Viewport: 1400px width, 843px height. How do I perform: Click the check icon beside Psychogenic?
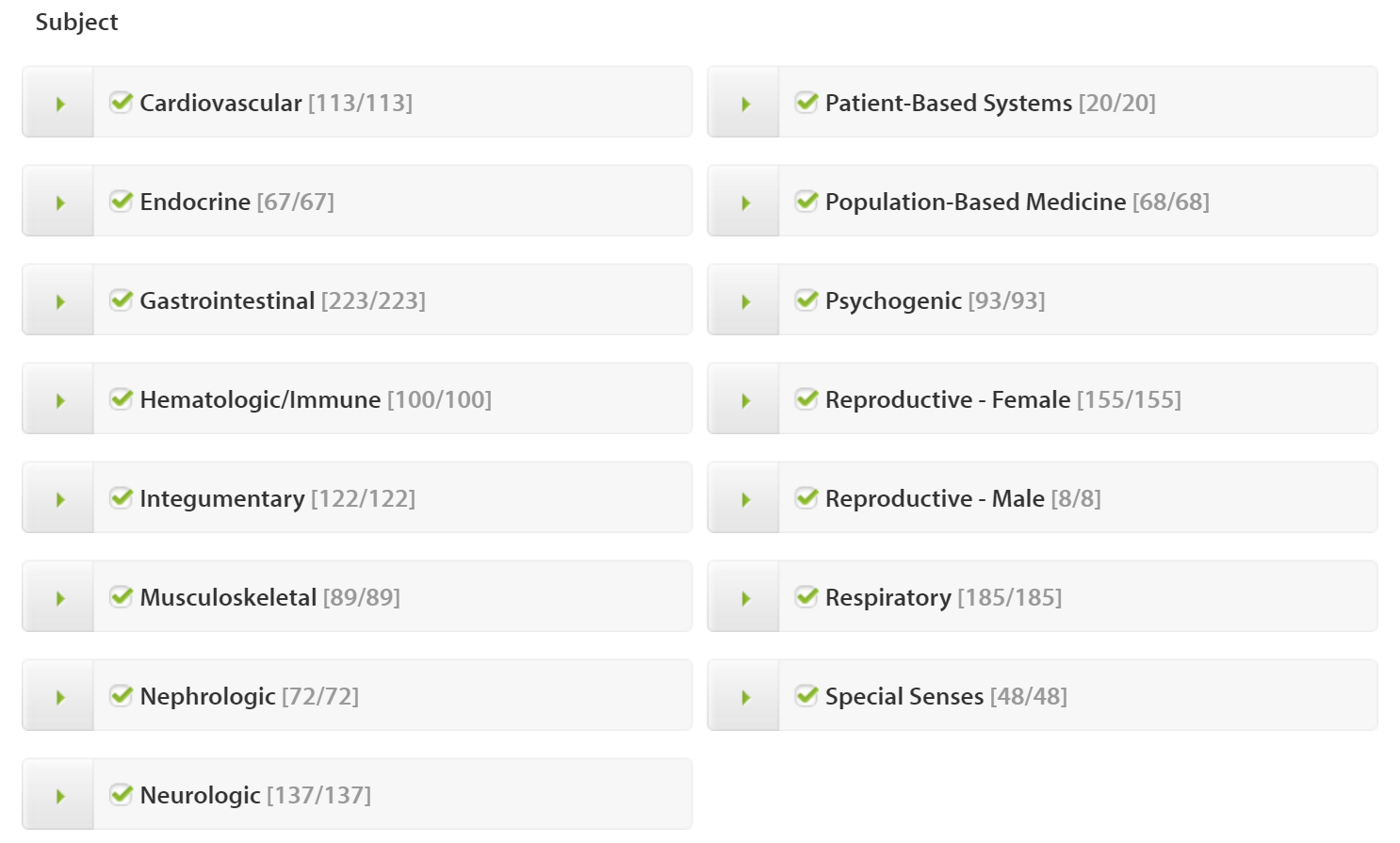806,300
